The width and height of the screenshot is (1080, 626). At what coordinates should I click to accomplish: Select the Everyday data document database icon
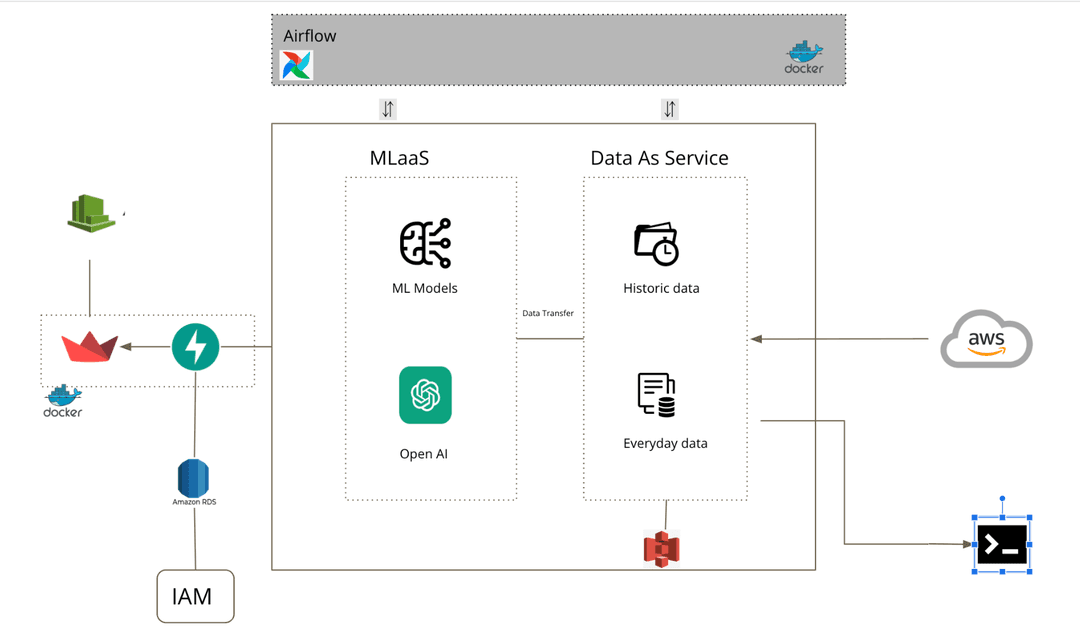point(656,395)
